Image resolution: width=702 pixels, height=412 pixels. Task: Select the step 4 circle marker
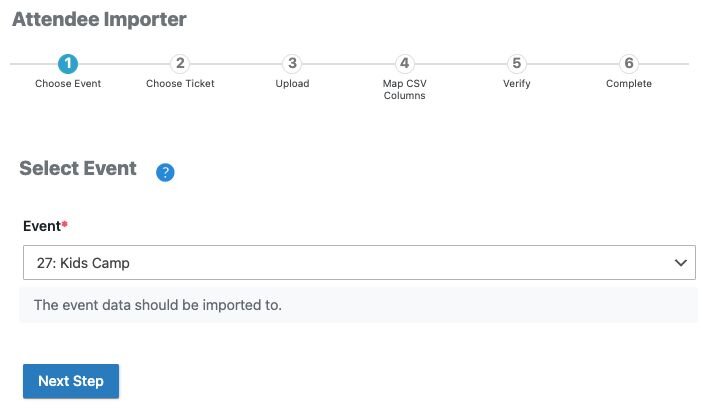(x=404, y=64)
